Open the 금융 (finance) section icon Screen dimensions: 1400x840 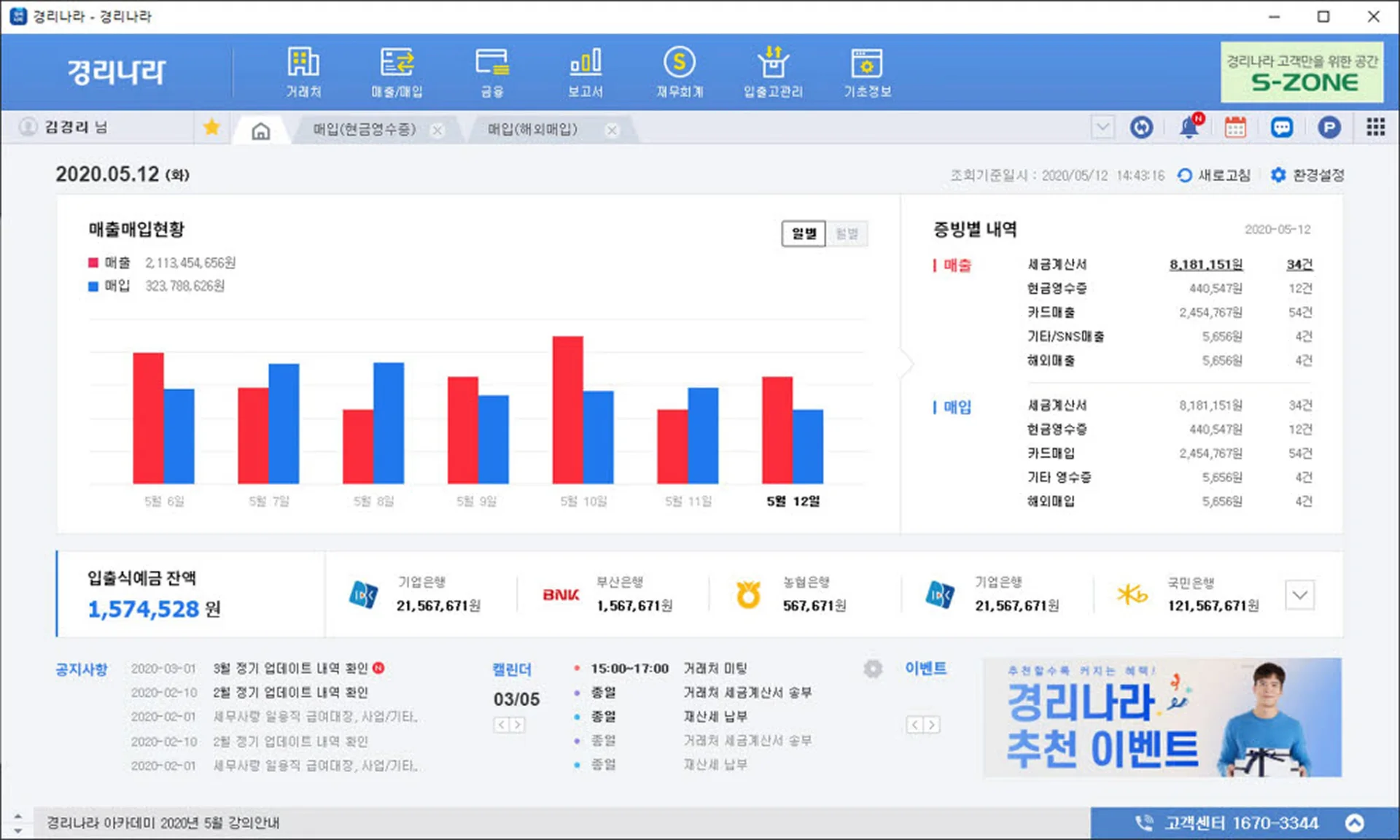492,71
